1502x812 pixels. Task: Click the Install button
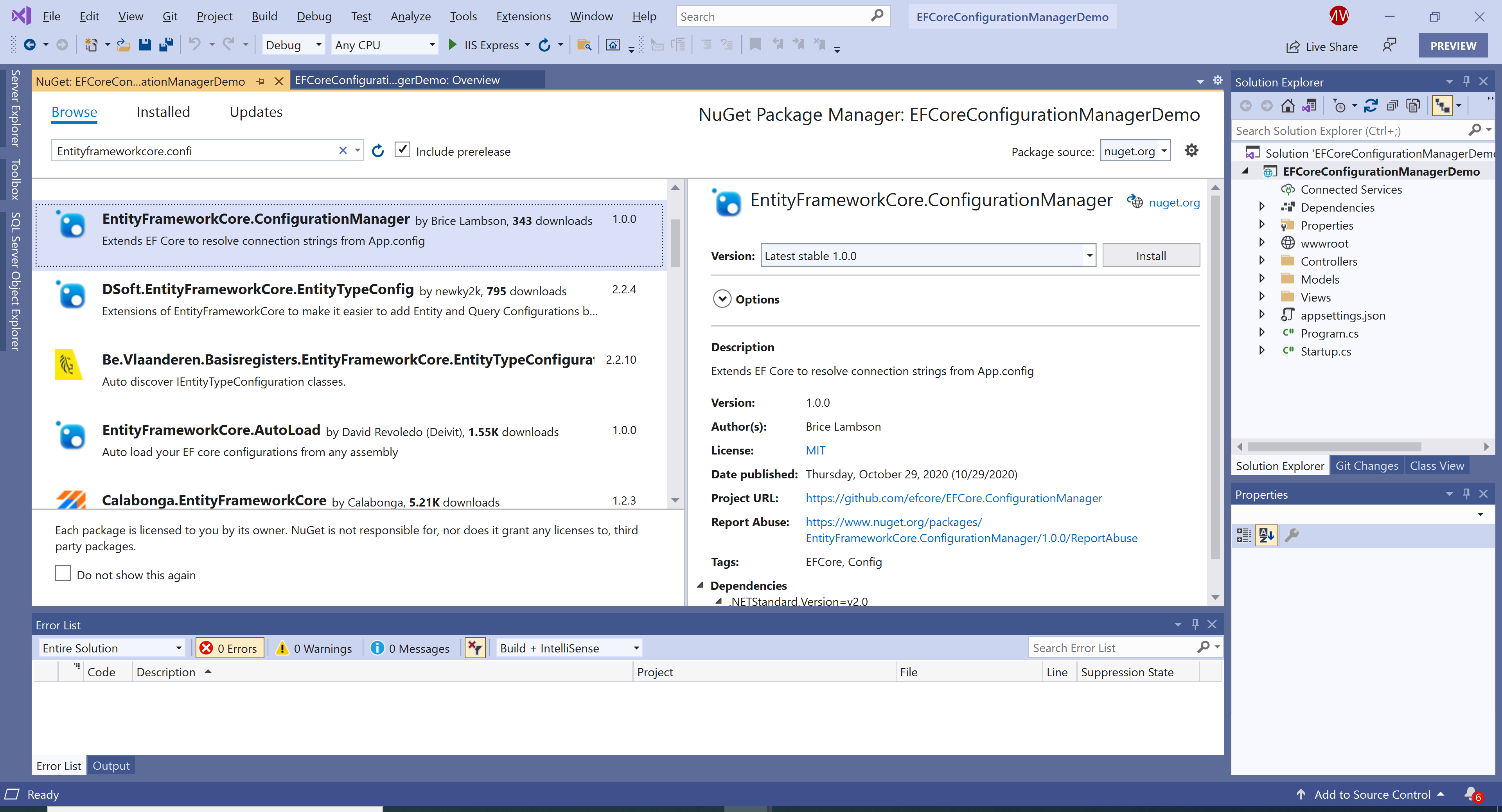(x=1150, y=256)
